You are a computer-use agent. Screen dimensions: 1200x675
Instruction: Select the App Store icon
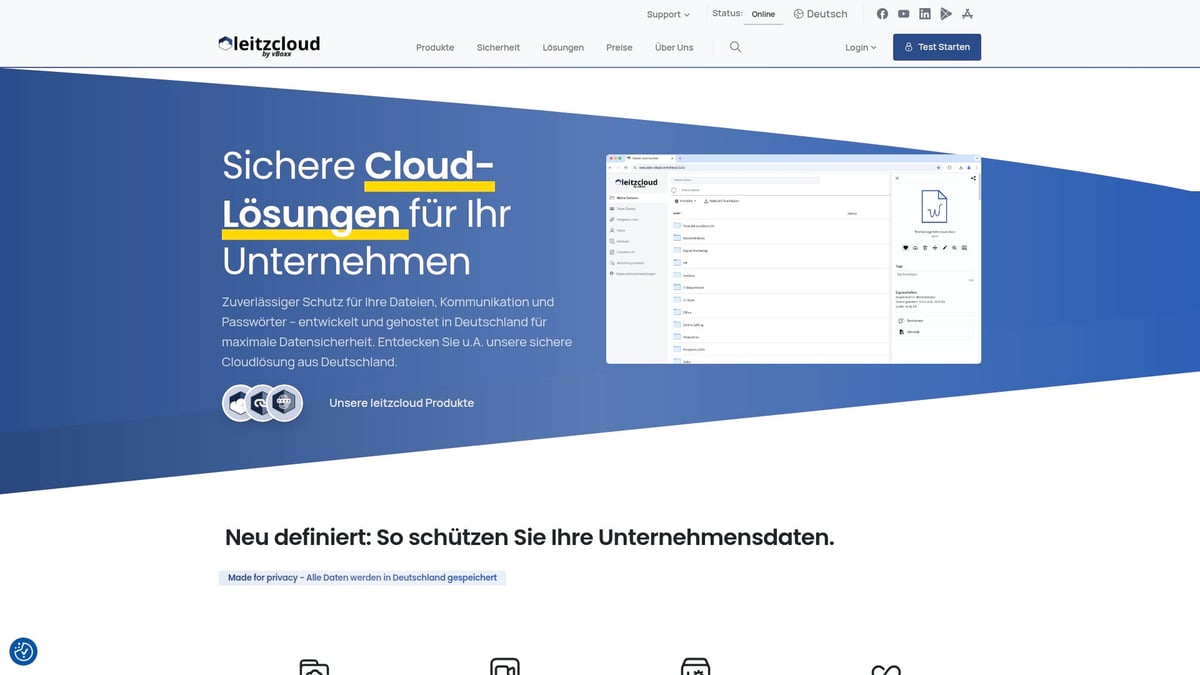967,13
